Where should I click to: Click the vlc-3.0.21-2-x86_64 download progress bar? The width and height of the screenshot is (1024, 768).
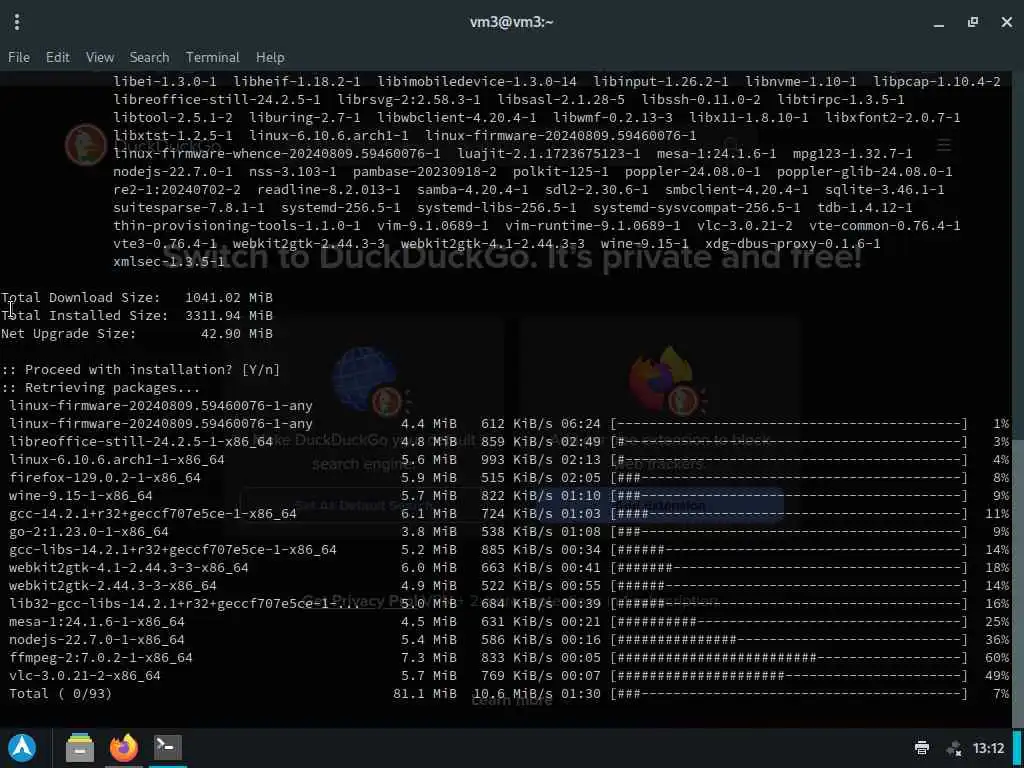[789, 676]
